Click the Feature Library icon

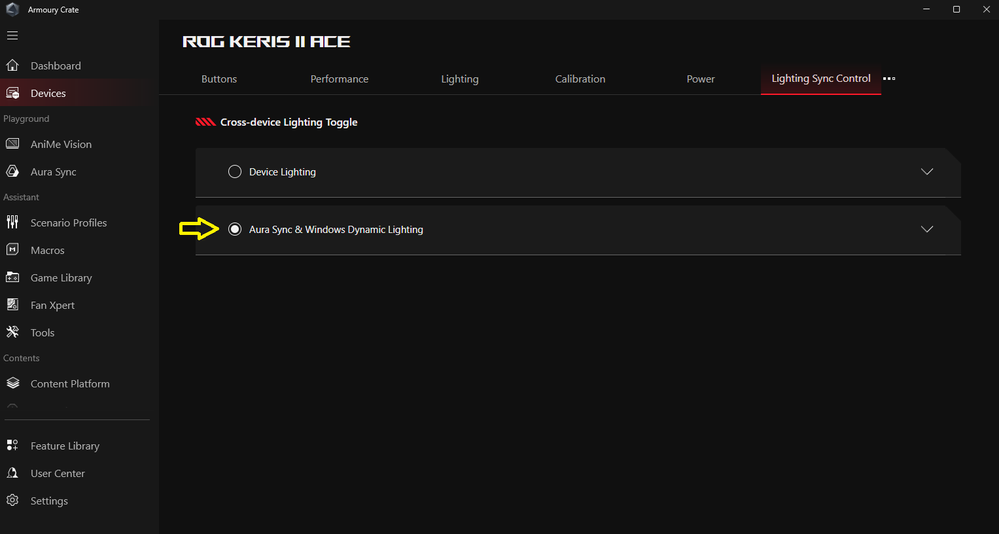point(12,445)
